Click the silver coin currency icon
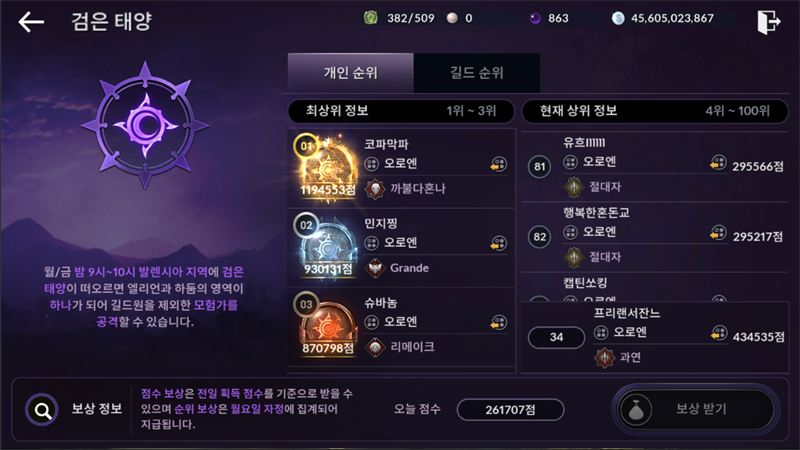 click(618, 18)
